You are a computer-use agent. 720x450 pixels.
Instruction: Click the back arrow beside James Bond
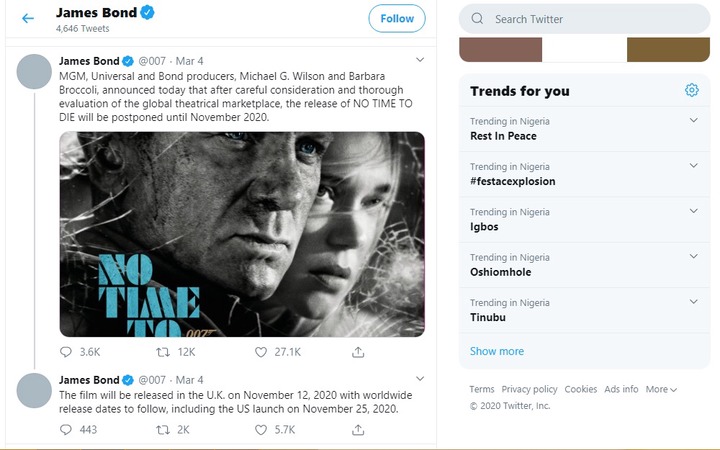[28, 18]
